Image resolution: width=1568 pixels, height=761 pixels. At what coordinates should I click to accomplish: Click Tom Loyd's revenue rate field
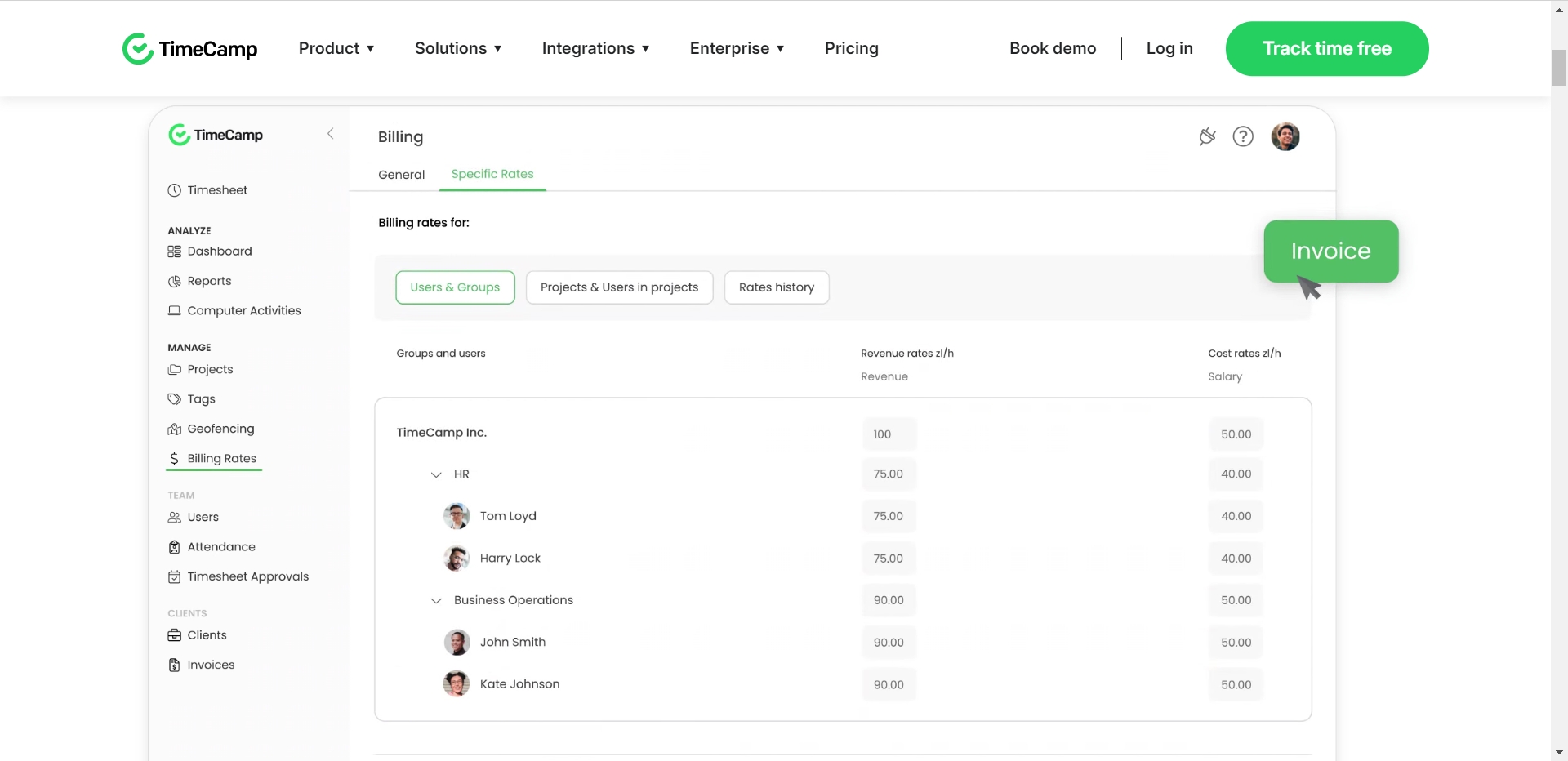pyautogui.click(x=889, y=516)
